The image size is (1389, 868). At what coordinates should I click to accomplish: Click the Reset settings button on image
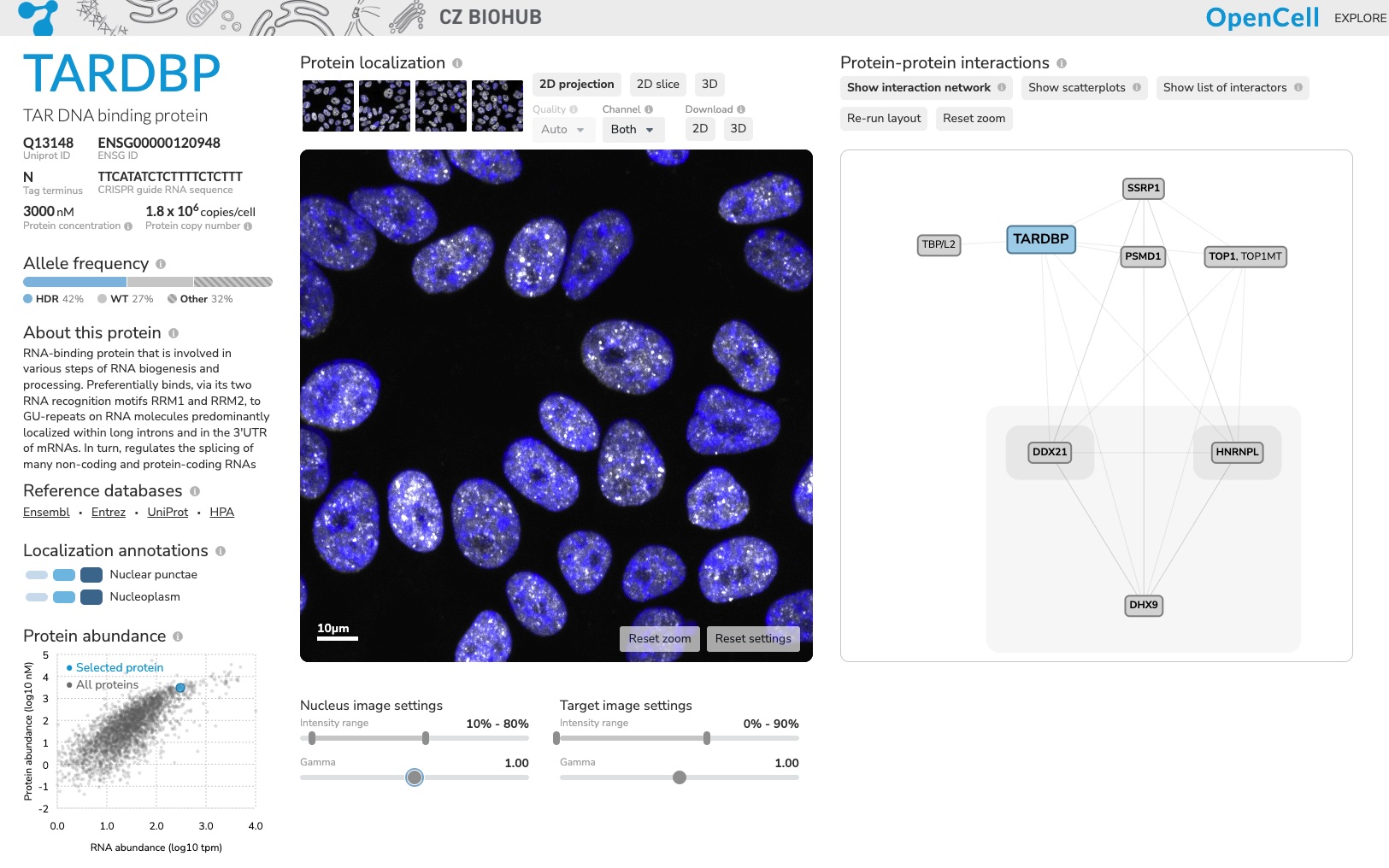click(x=753, y=639)
